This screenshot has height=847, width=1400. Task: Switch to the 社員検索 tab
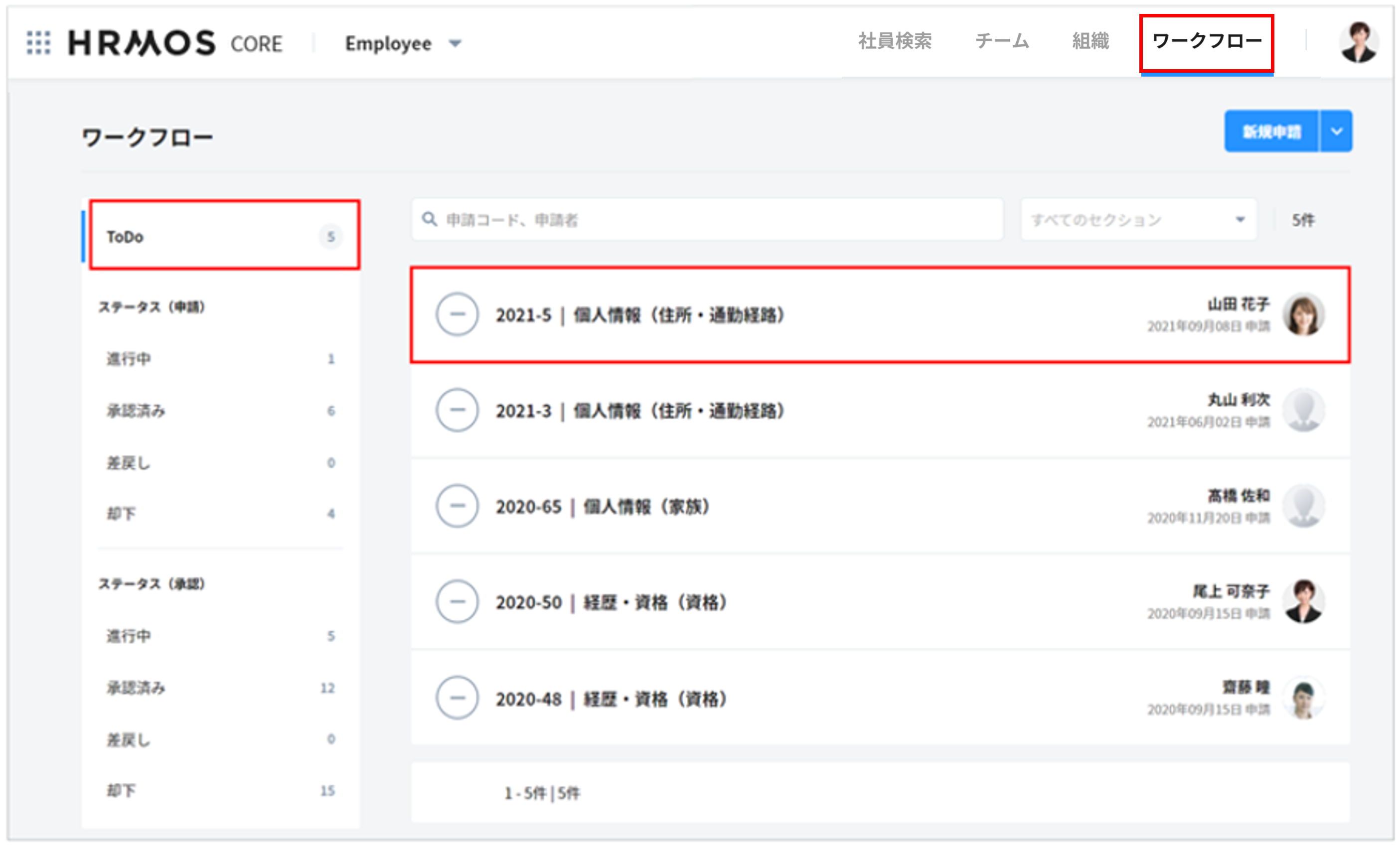tap(895, 41)
